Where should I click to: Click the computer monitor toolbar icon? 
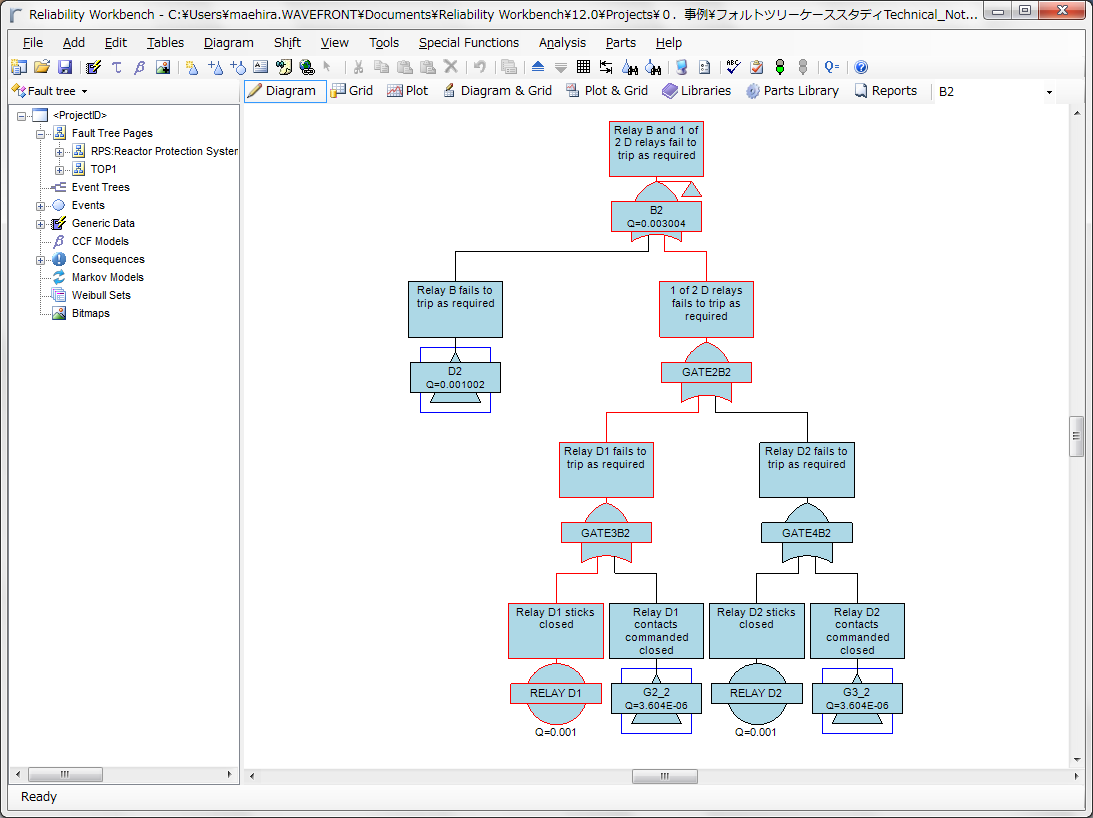tap(682, 67)
